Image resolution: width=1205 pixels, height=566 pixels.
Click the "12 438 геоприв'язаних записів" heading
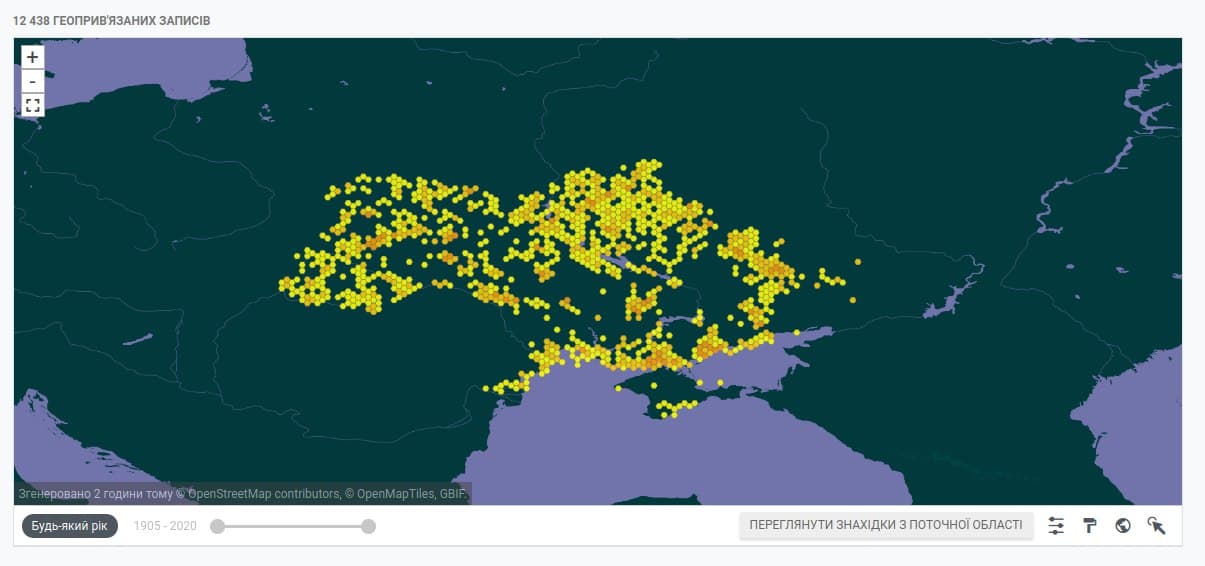coord(112,20)
